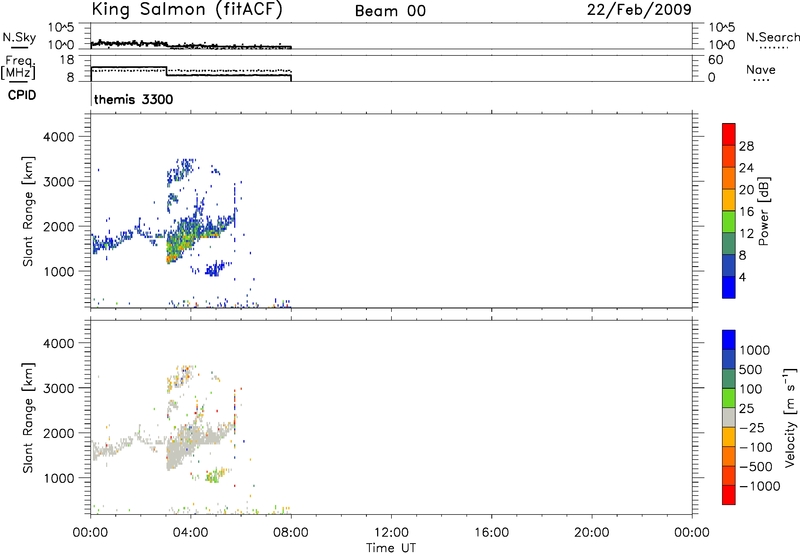Select the "Beam 00" heading

click(x=390, y=11)
